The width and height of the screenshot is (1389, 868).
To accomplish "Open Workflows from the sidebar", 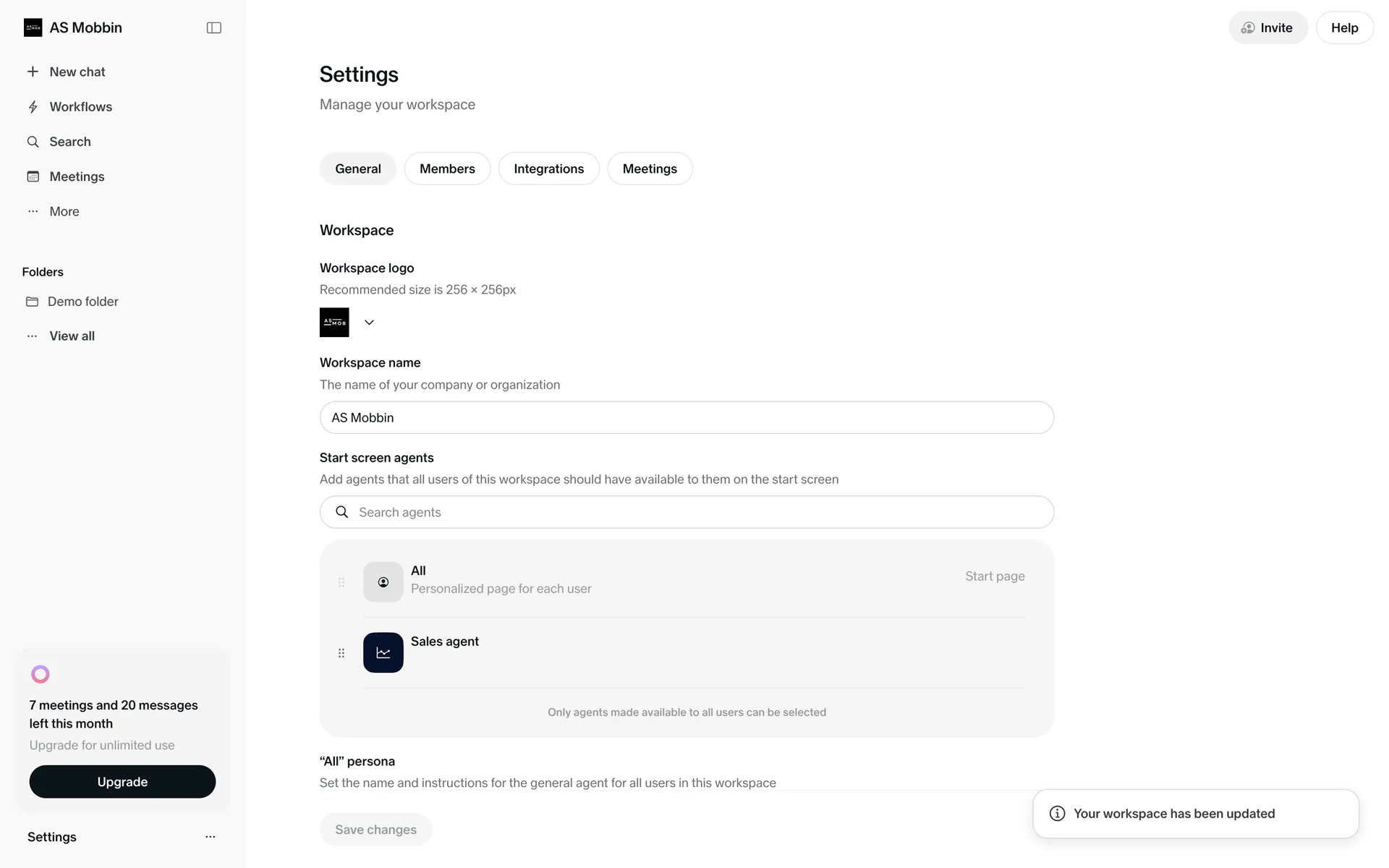I will (x=80, y=107).
